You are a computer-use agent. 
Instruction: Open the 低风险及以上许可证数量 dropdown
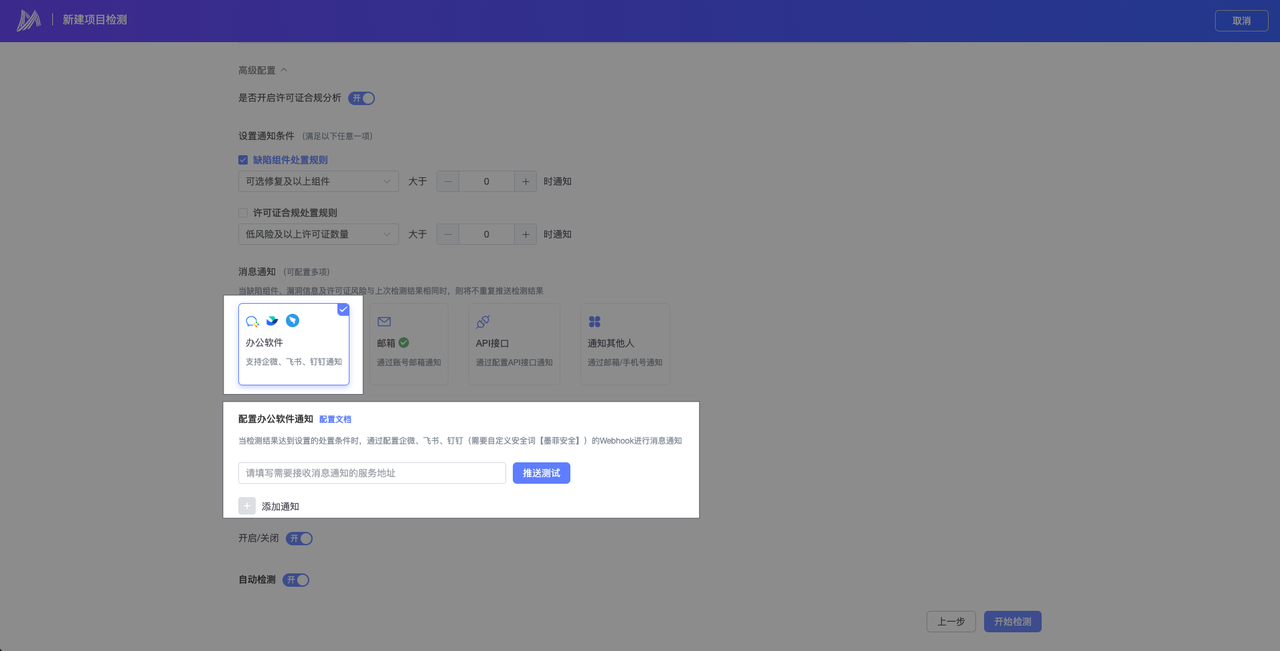click(318, 234)
